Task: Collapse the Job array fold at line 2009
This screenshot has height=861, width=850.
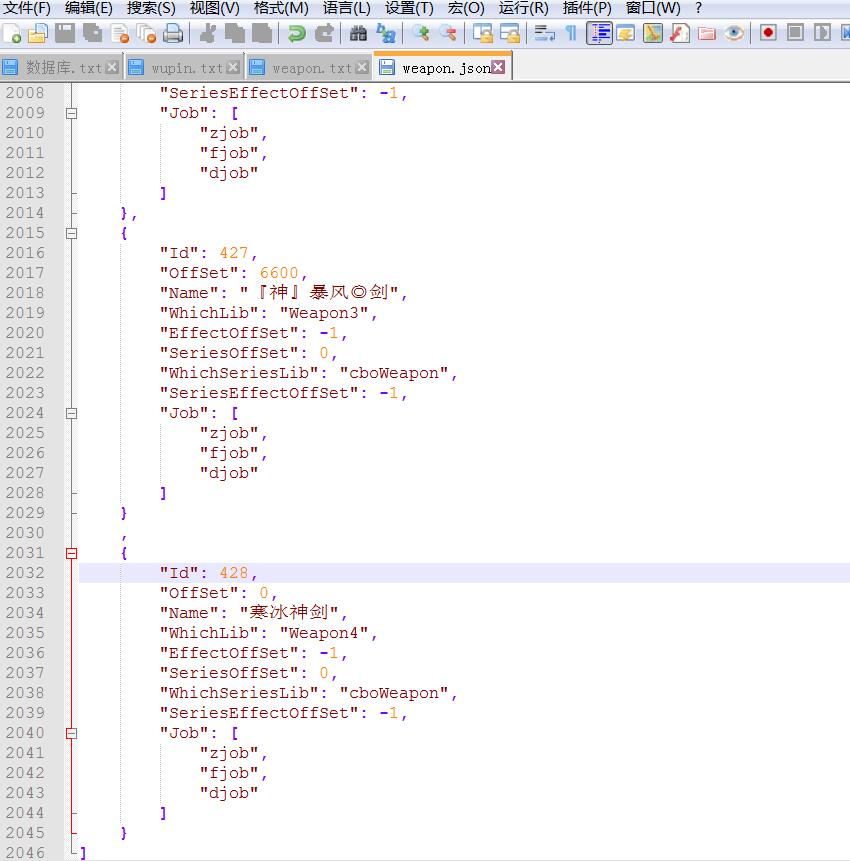Action: click(71, 113)
